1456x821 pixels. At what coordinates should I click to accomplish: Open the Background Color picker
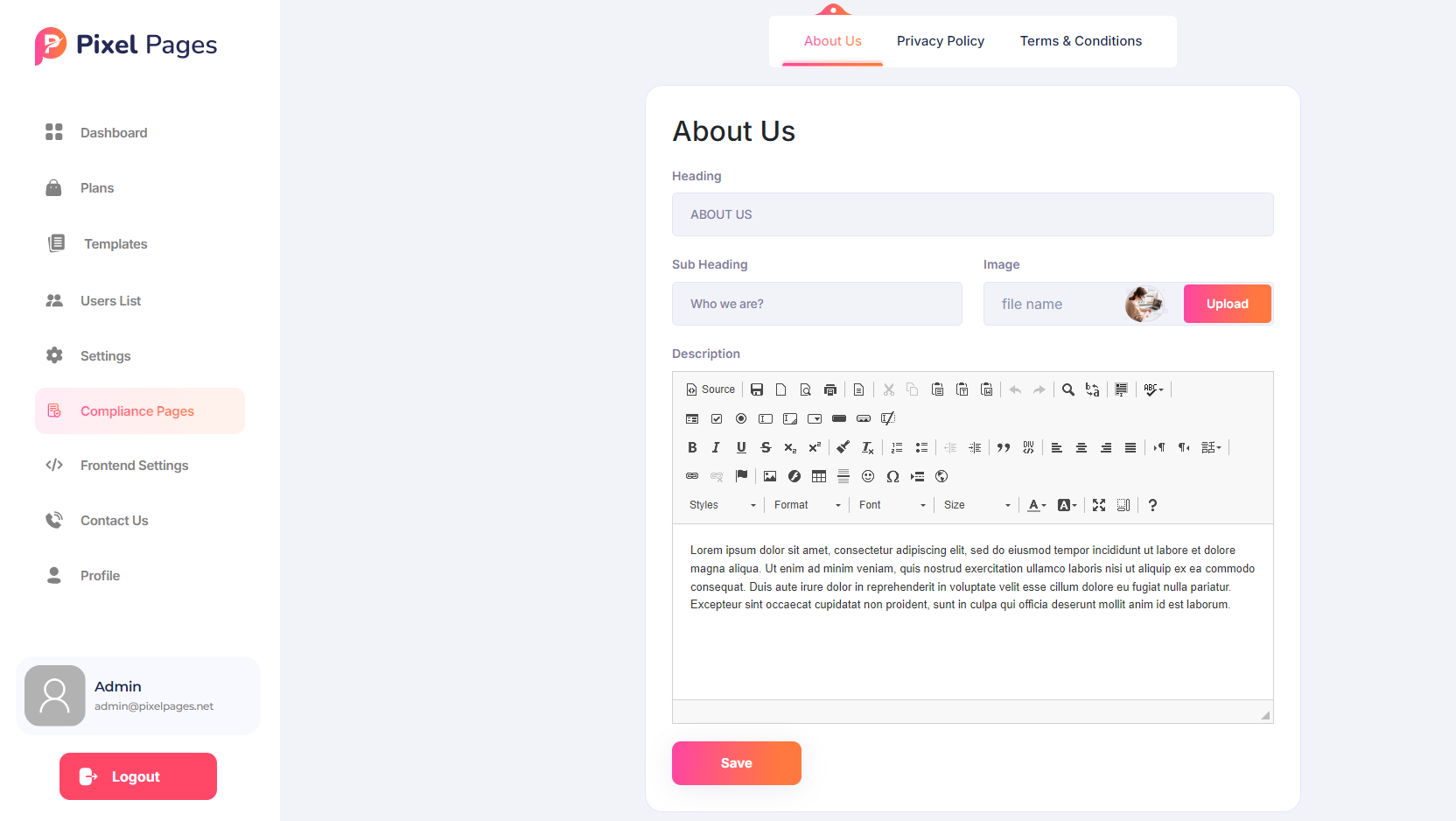(x=1067, y=505)
